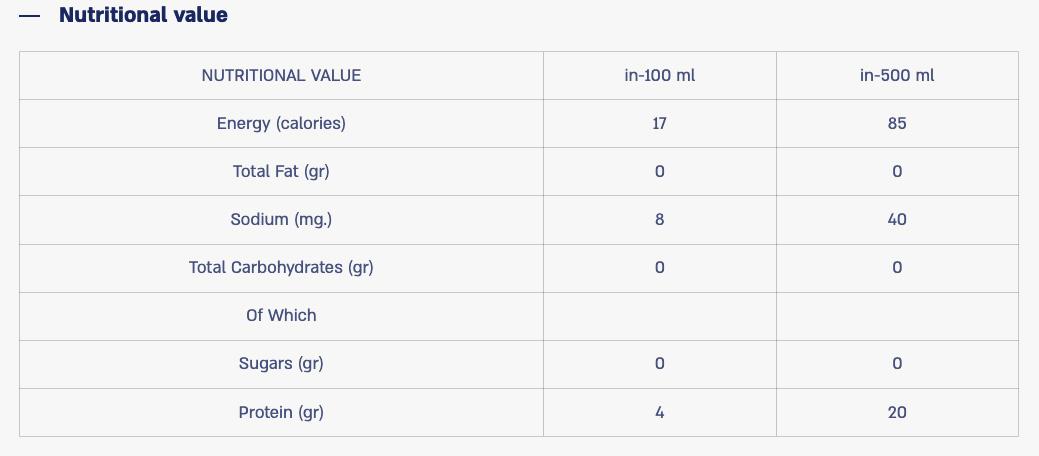1039x456 pixels.
Task: Click the sodium value 8 cell
Action: [x=659, y=219]
